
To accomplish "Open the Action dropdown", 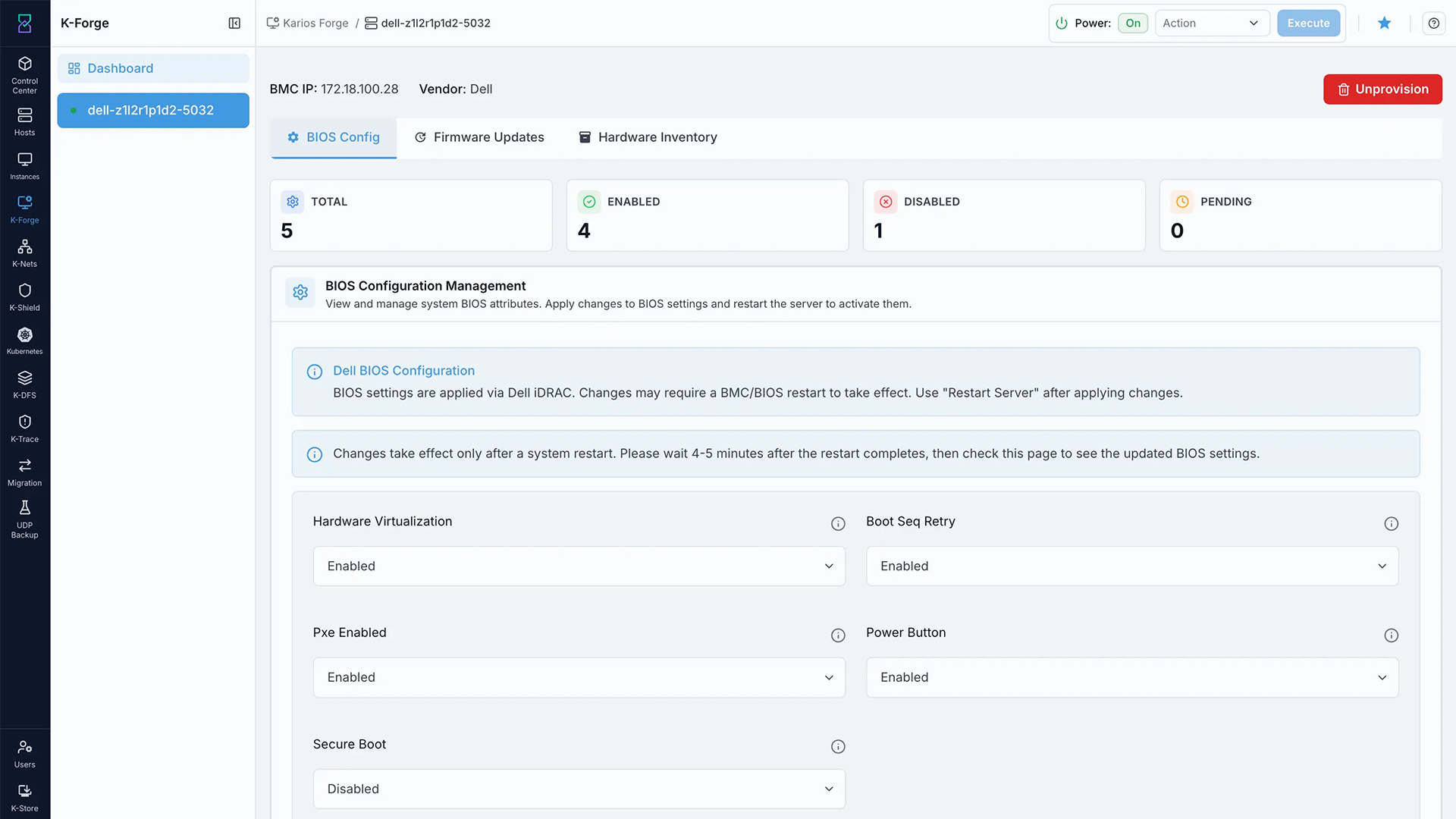I will pyautogui.click(x=1212, y=24).
